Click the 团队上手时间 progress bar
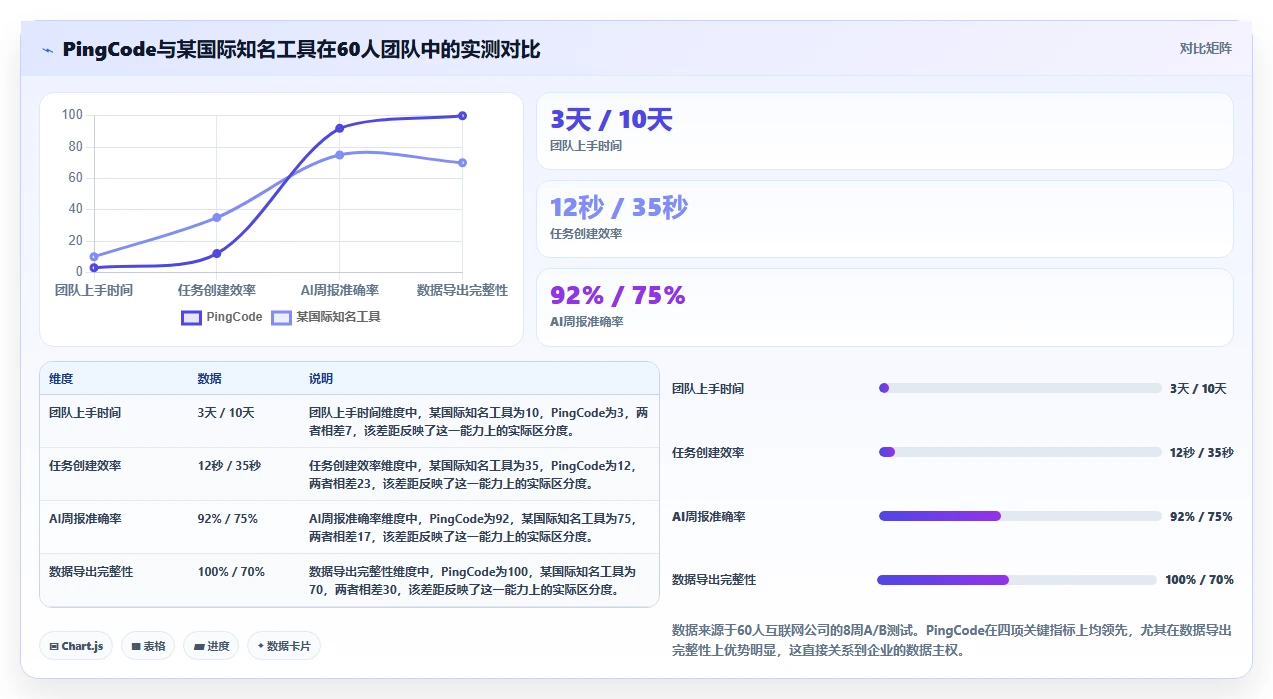The image size is (1273, 699). tap(1020, 388)
